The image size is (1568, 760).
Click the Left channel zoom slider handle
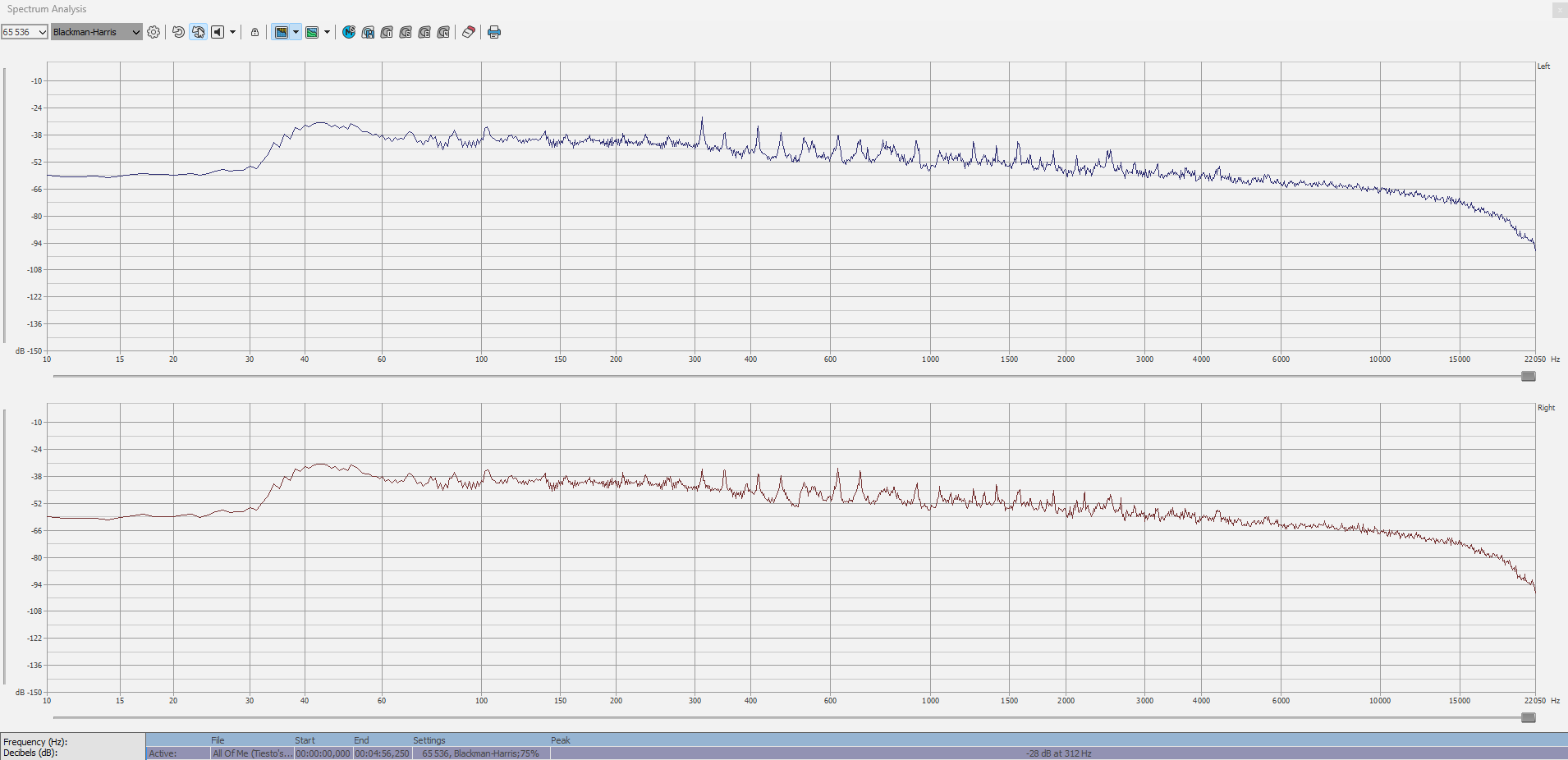1528,376
